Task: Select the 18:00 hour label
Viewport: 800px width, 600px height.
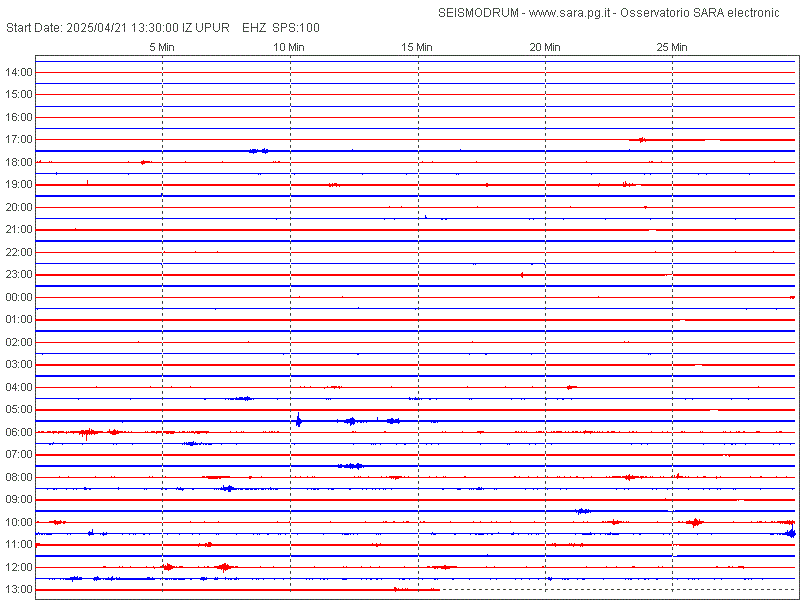Action: 19,162
